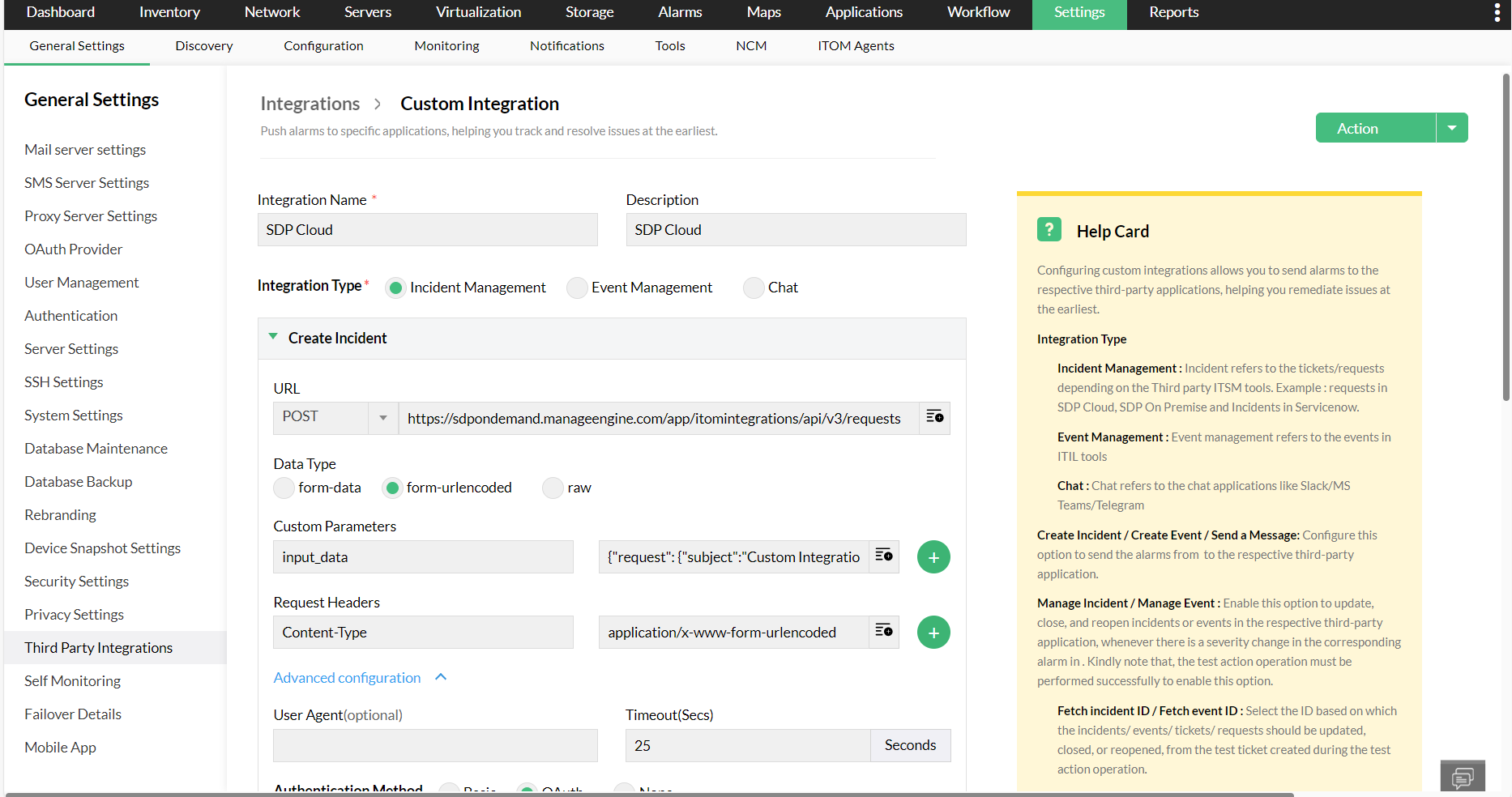This screenshot has width=1512, height=797.
Task: Select the Chat integration type
Action: pos(754,288)
